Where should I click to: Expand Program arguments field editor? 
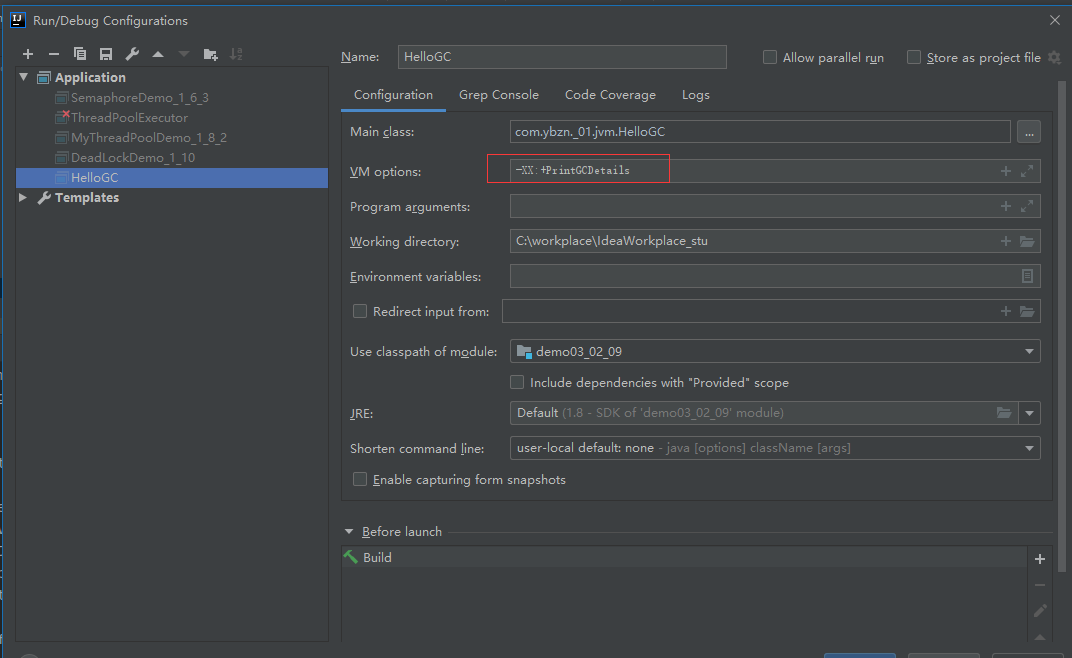[x=1027, y=206]
